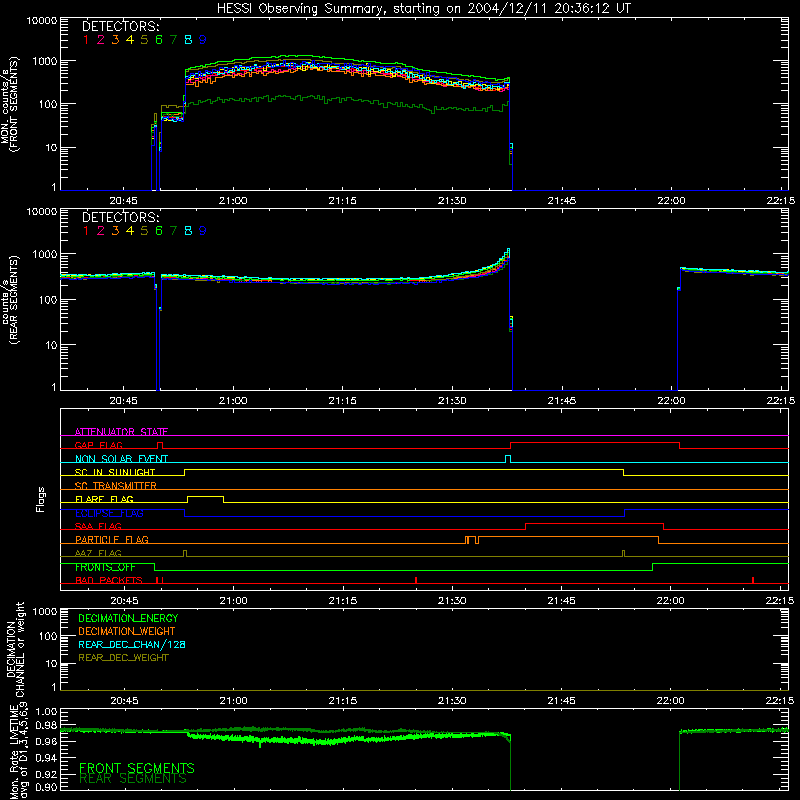Image resolution: width=800 pixels, height=800 pixels.
Task: Click the FLARE_FLAG label
Action: pos(104,499)
